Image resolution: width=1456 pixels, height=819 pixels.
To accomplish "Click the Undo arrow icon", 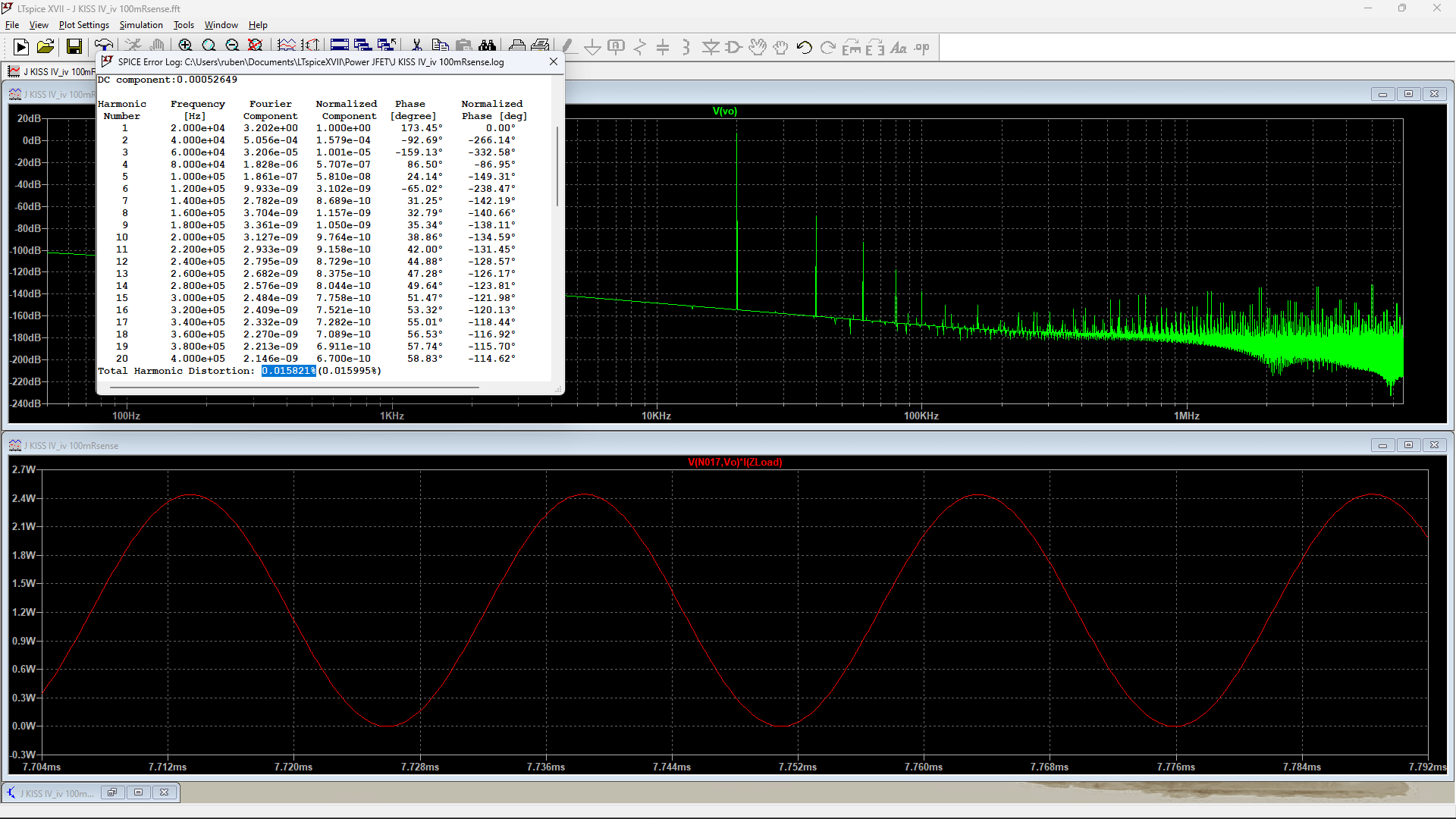I will 805,47.
